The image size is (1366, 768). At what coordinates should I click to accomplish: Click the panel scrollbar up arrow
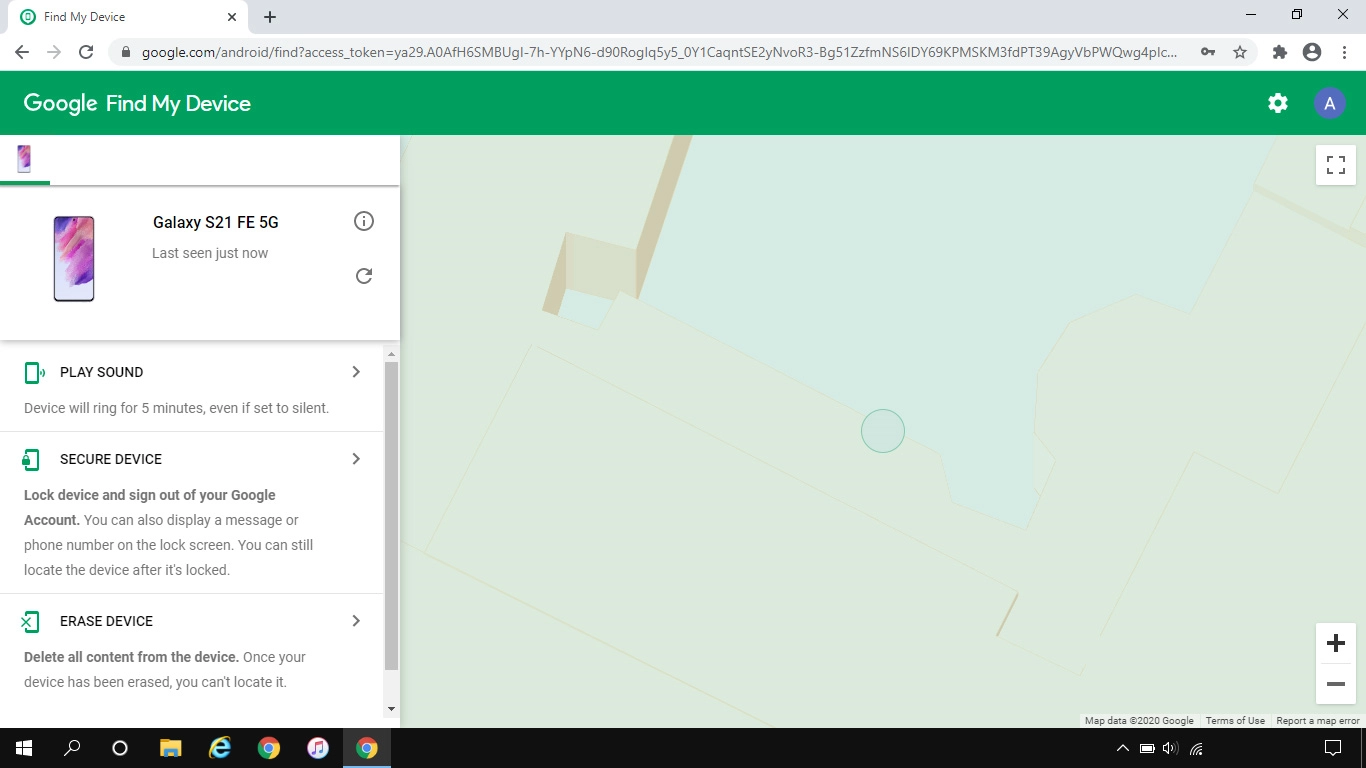[391, 354]
